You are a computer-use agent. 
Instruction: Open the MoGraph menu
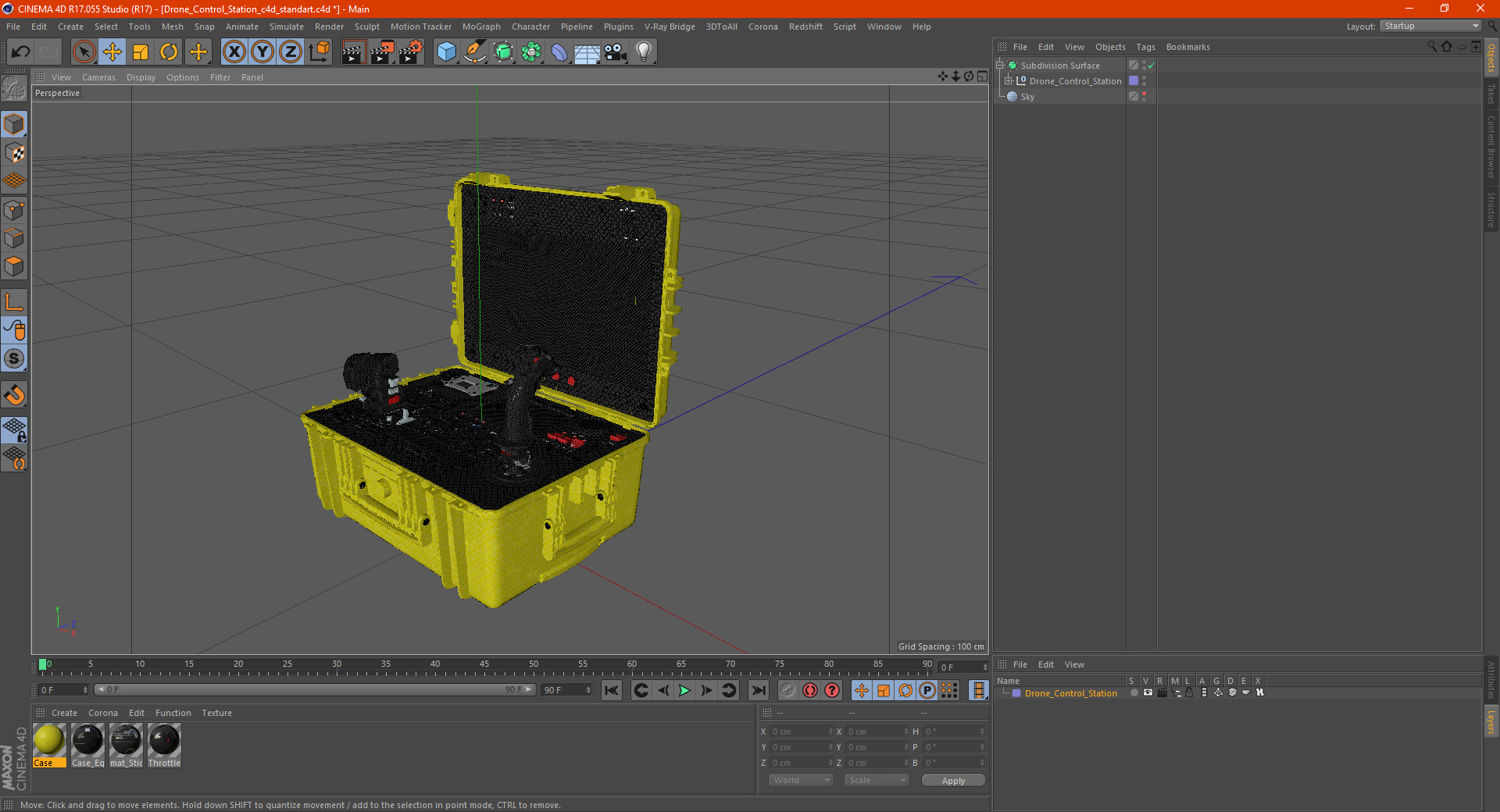(x=481, y=27)
